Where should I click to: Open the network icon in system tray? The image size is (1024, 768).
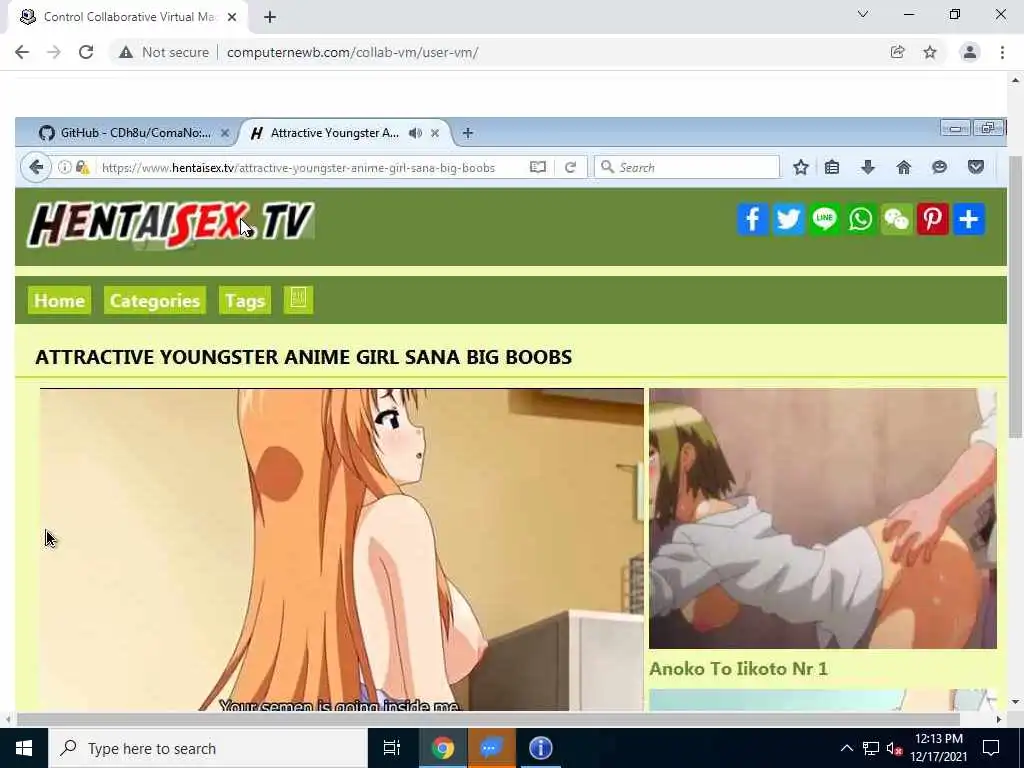point(871,748)
